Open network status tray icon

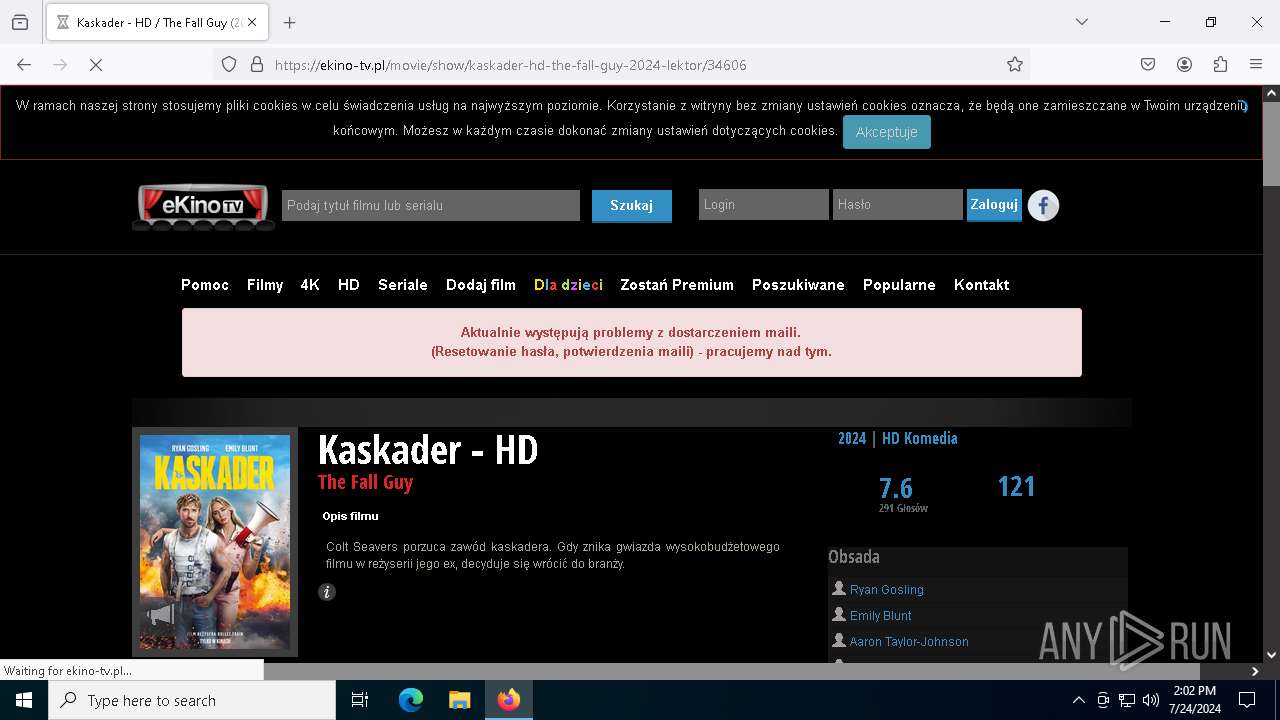[1127, 700]
